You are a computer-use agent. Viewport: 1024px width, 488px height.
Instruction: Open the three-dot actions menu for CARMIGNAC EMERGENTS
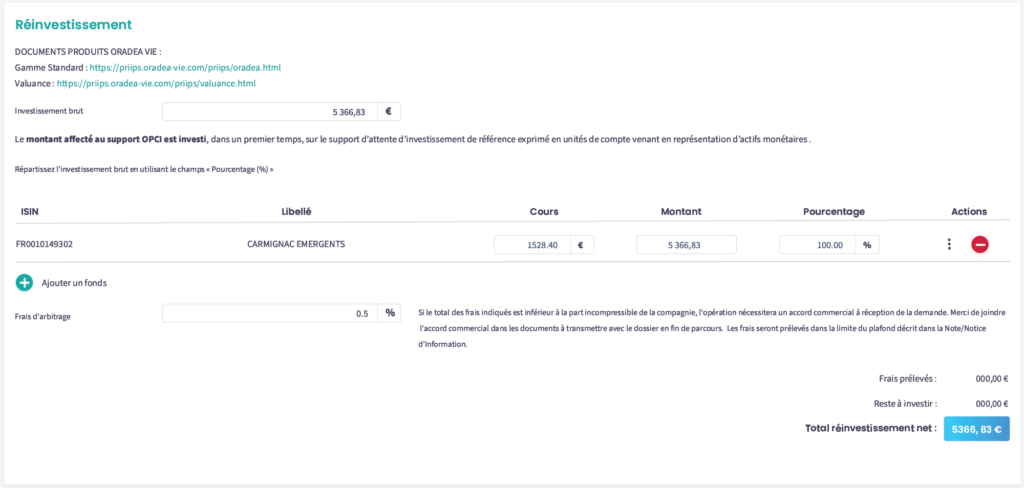(x=949, y=244)
